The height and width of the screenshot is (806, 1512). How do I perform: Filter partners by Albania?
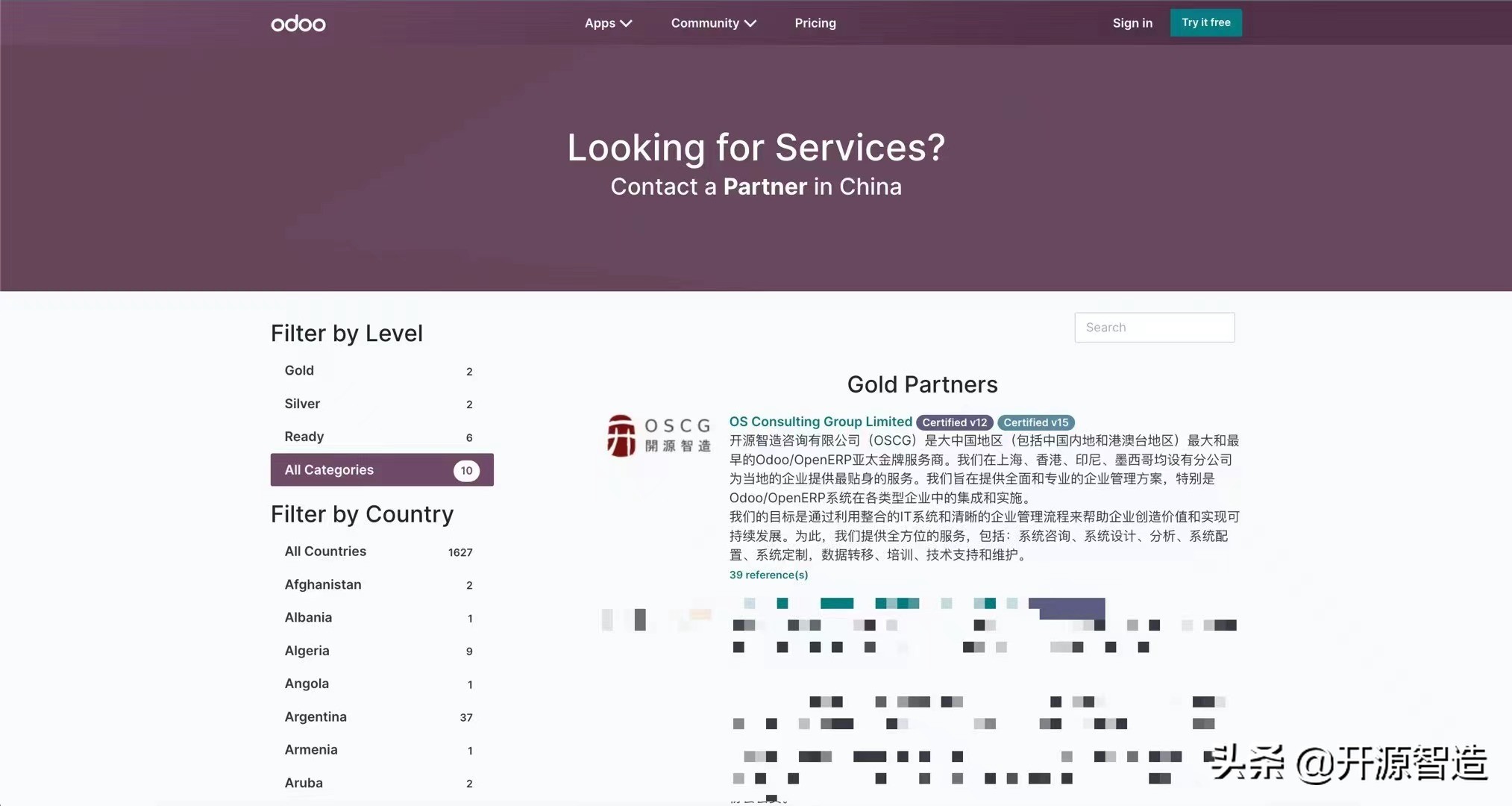[381, 617]
